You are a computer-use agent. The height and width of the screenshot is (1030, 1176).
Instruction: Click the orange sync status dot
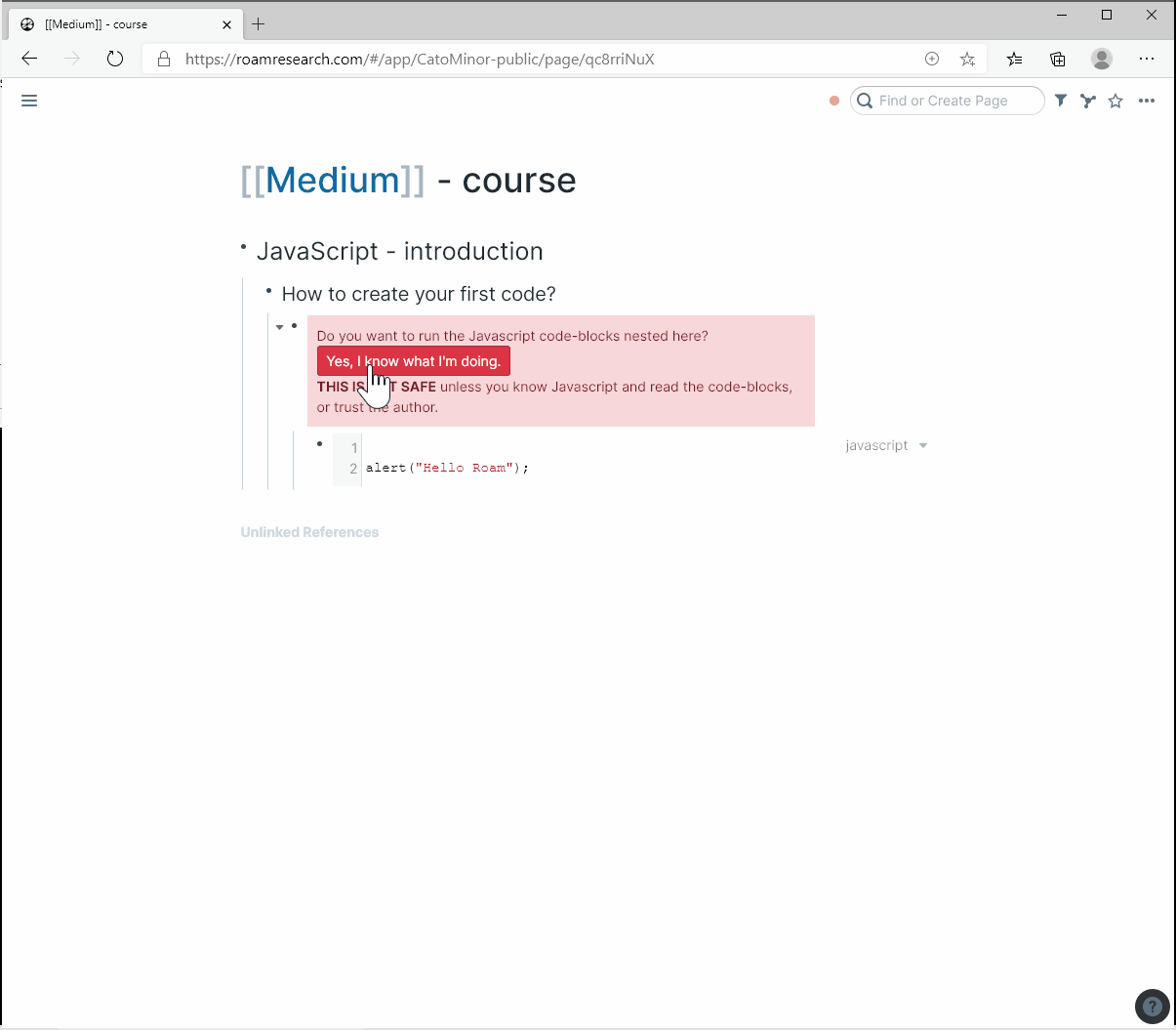[x=834, y=101]
